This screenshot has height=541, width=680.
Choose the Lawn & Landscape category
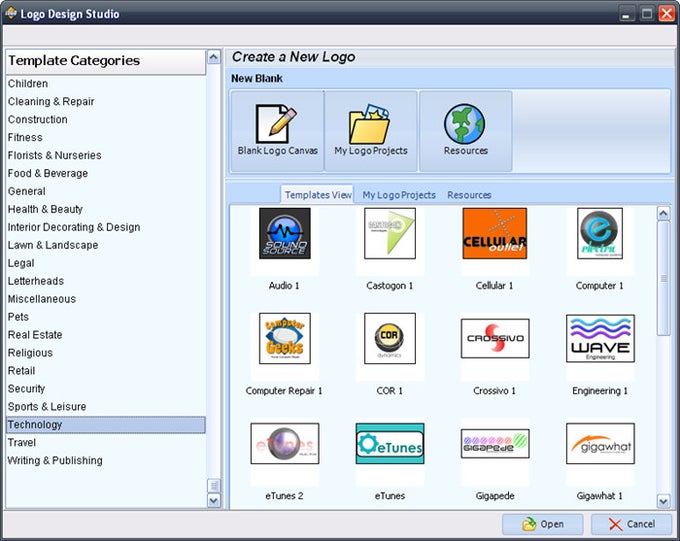click(105, 245)
